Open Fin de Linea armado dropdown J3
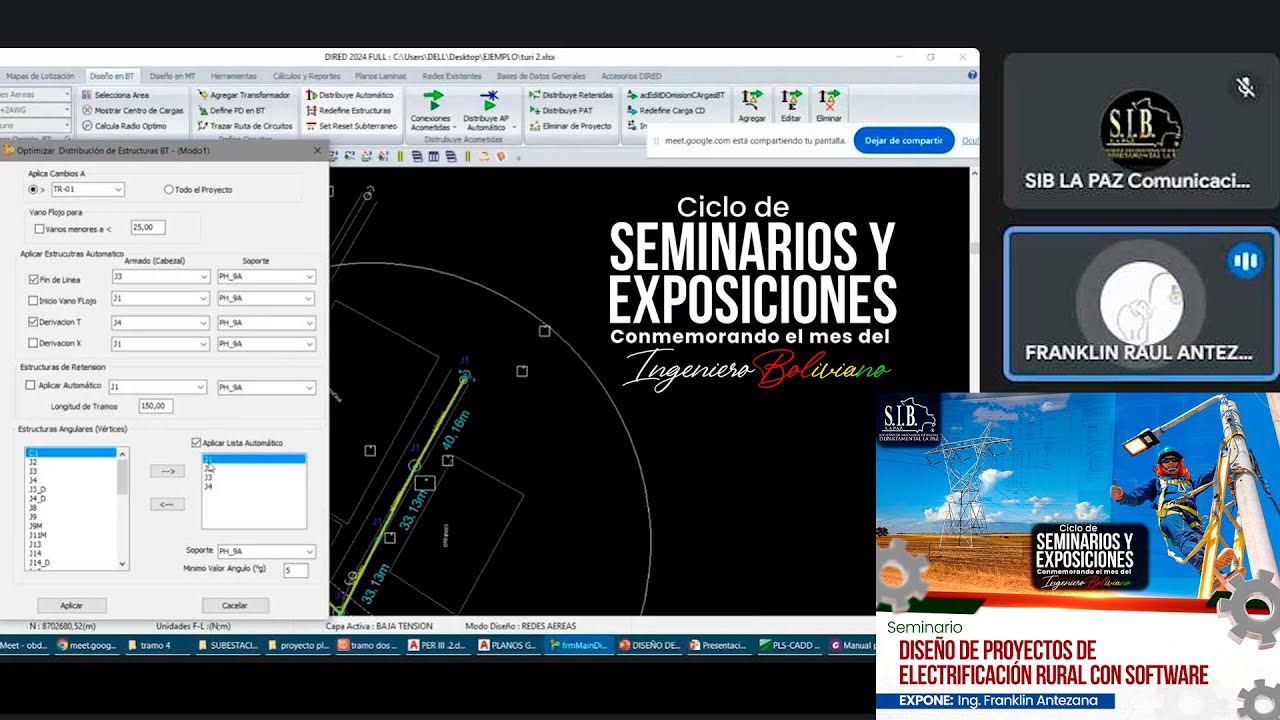Viewport: 1280px width, 720px height. [x=160, y=277]
